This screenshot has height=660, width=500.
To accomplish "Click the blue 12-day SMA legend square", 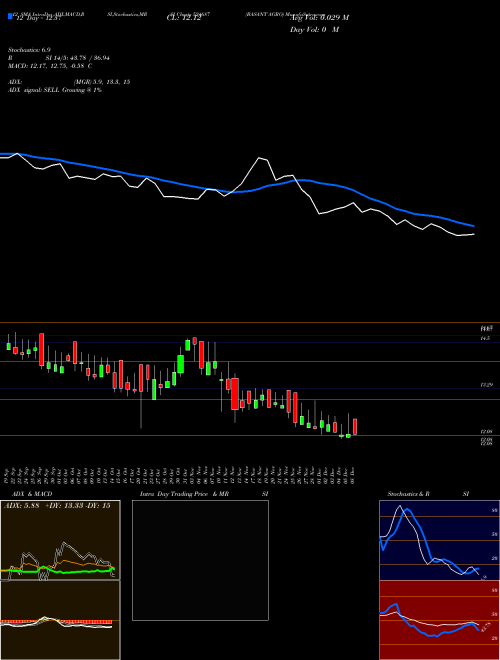I will tap(10, 16).
